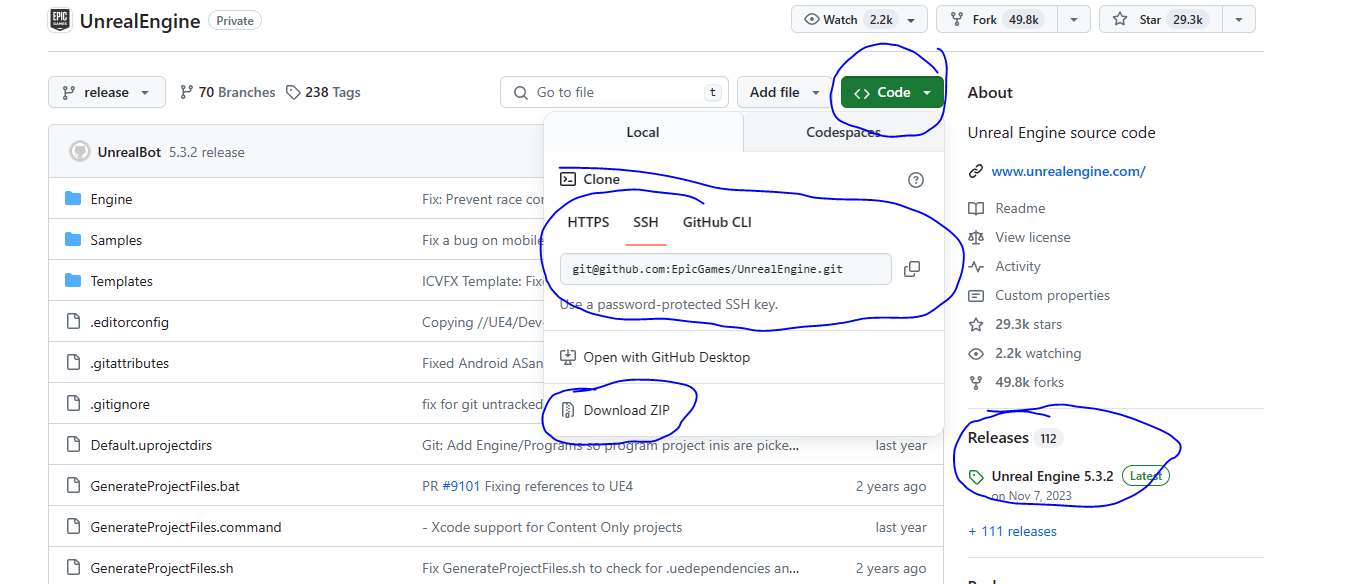Open the Unreal Engine 5.3.2 release link

coord(1052,476)
